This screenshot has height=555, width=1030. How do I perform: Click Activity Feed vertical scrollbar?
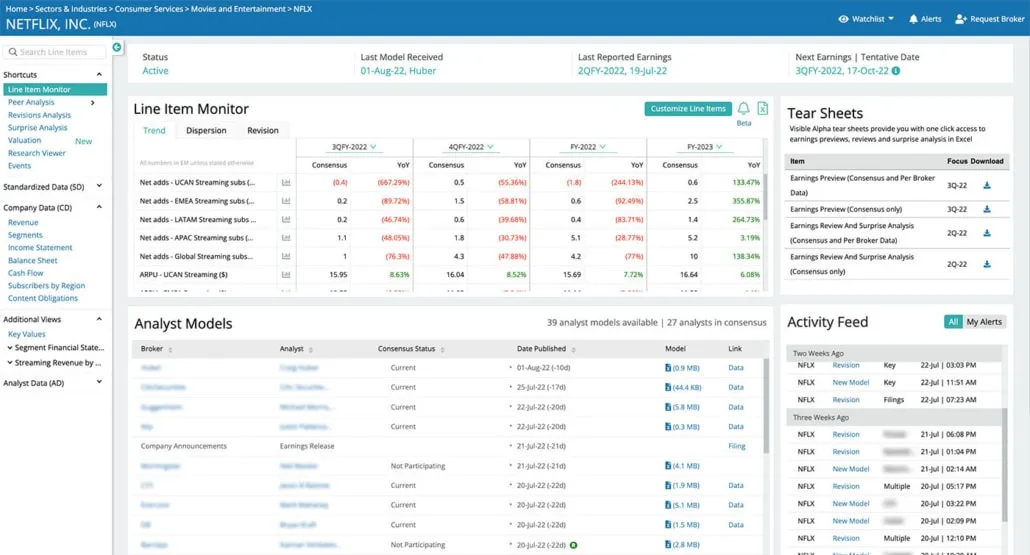point(1003,465)
